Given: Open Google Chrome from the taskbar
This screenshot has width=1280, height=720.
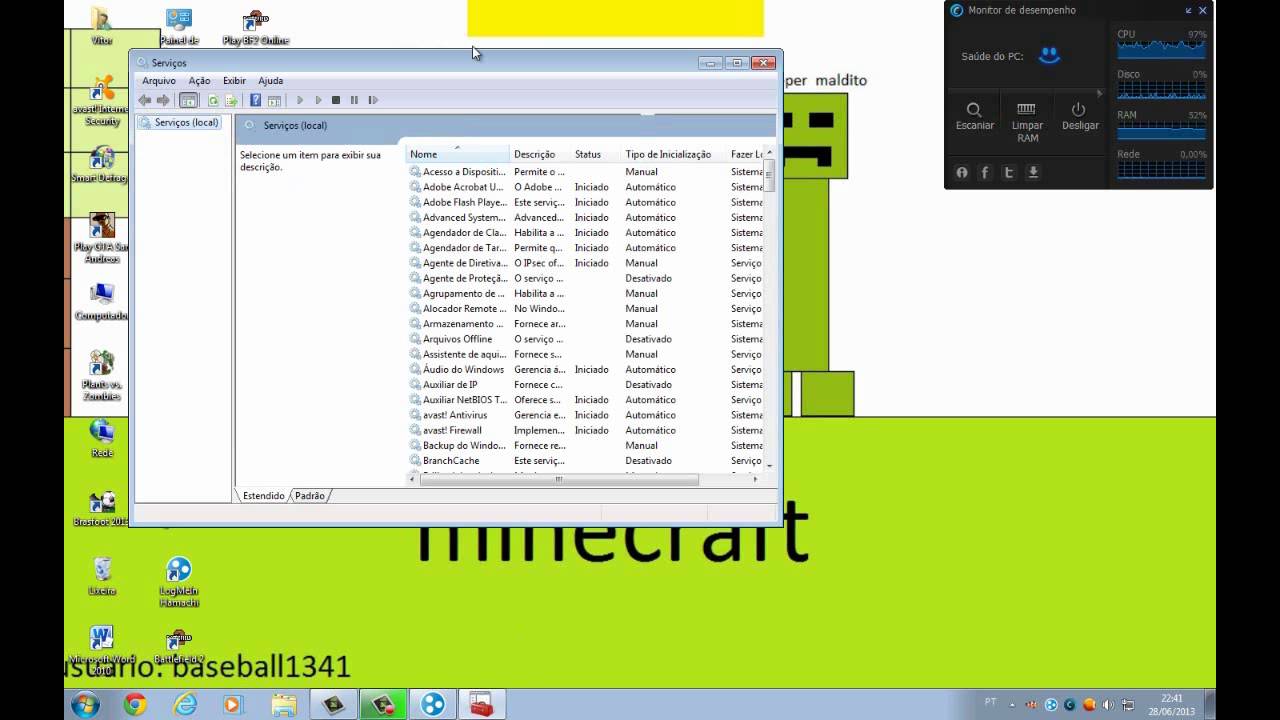Looking at the screenshot, I should (135, 704).
